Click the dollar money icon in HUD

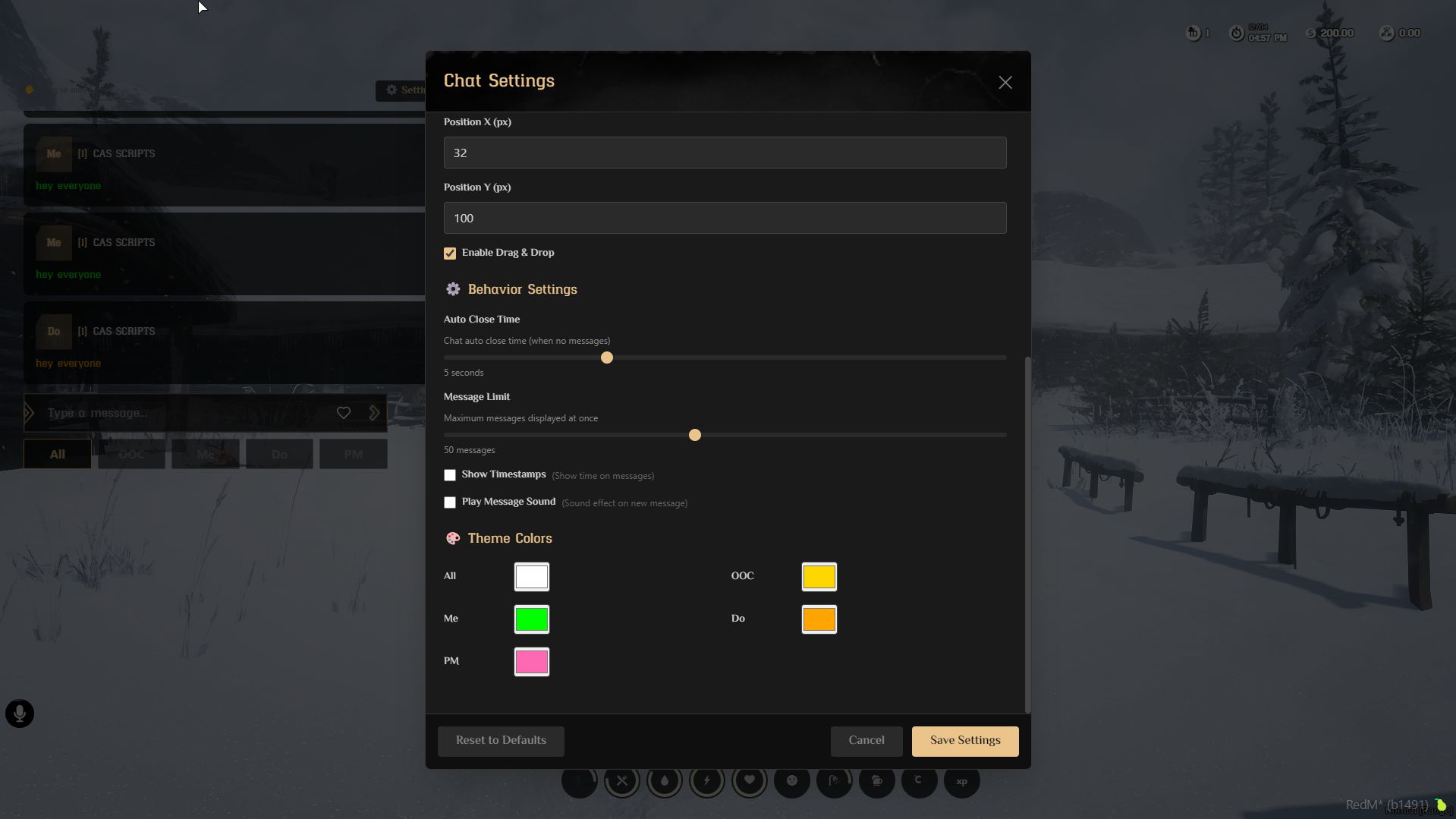1311,33
